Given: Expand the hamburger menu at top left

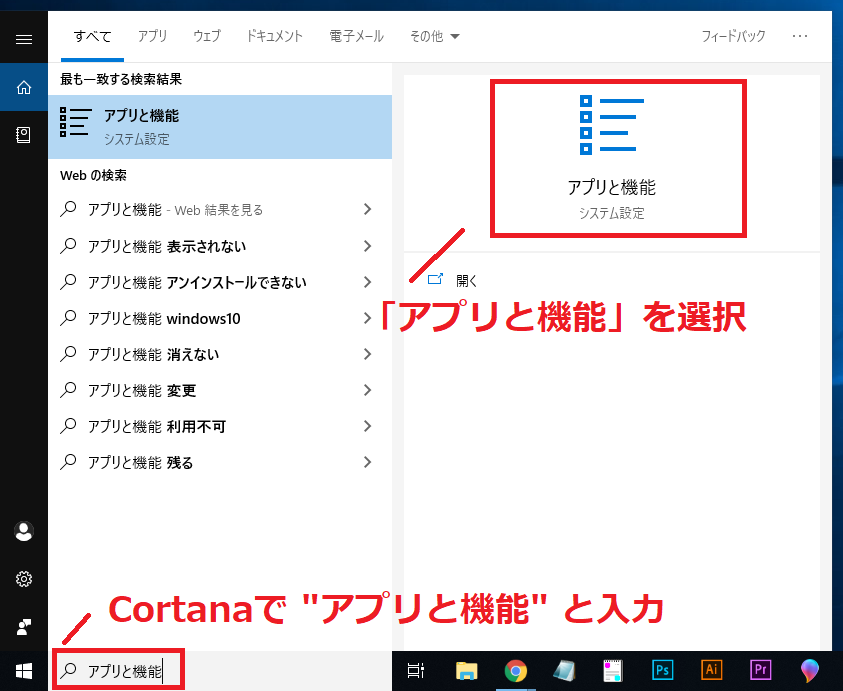Looking at the screenshot, I should point(23,38).
